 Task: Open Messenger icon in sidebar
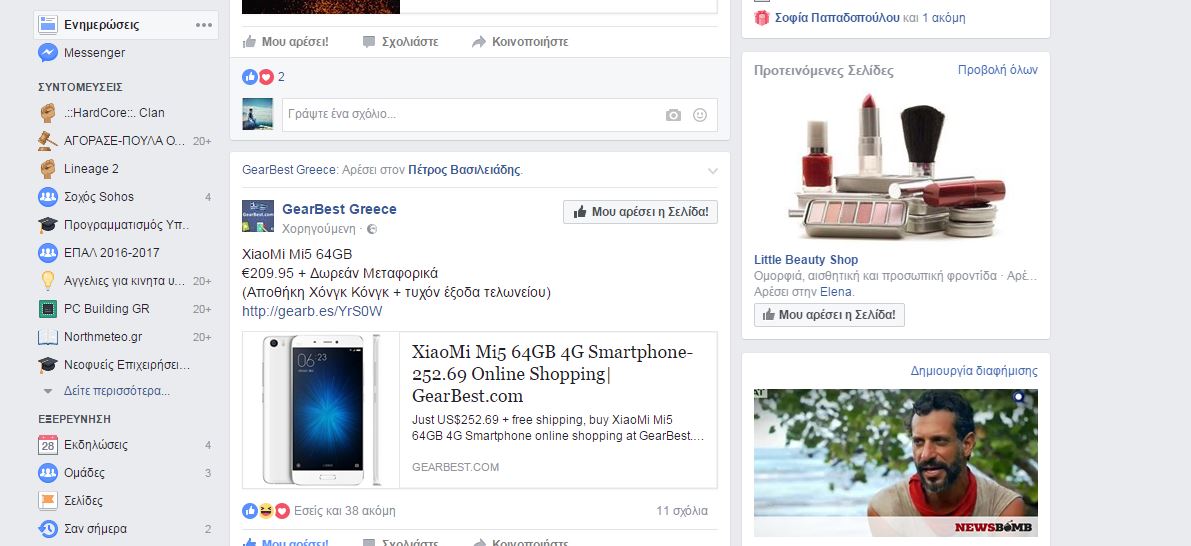[48, 52]
